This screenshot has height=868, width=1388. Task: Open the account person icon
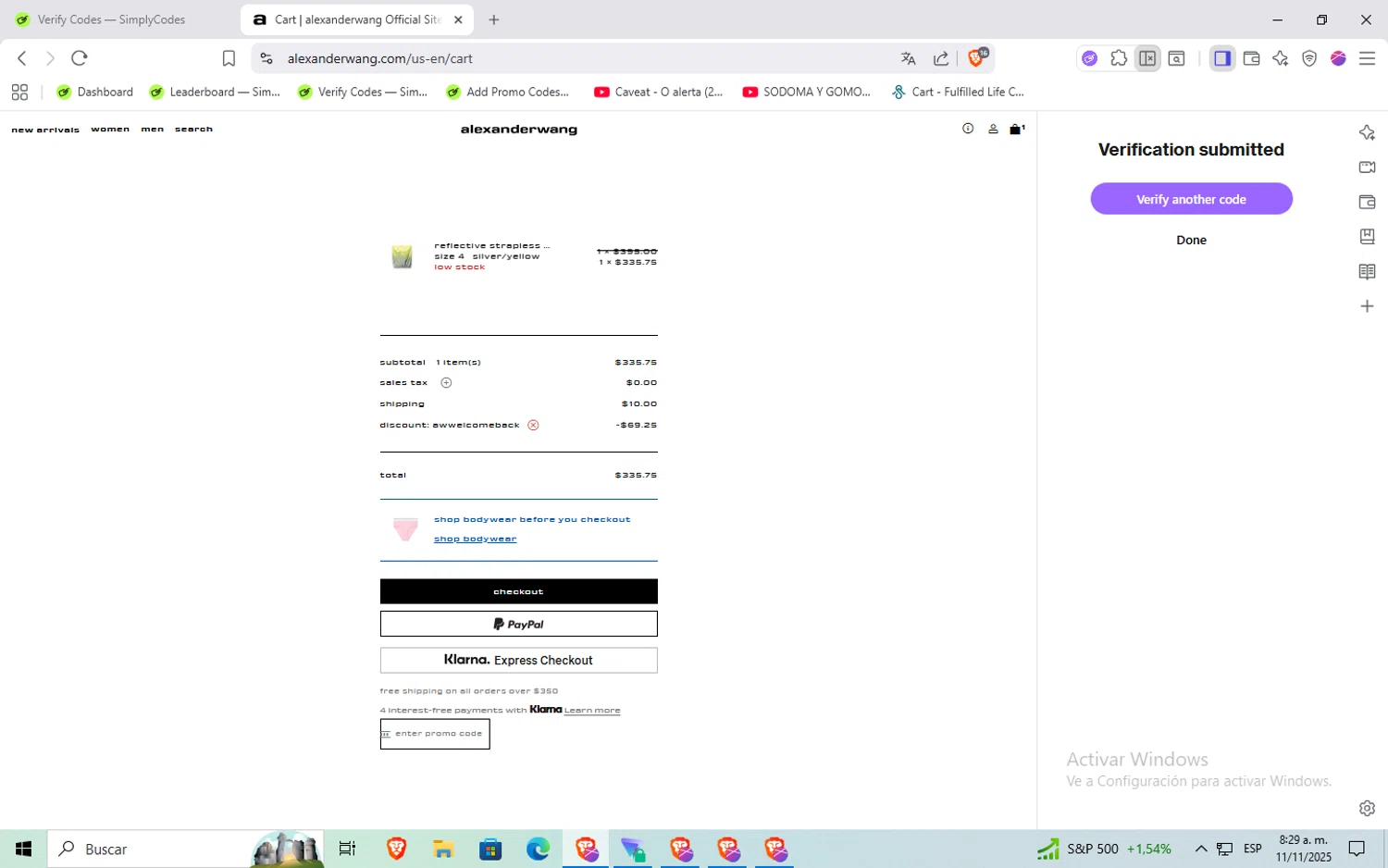(993, 129)
